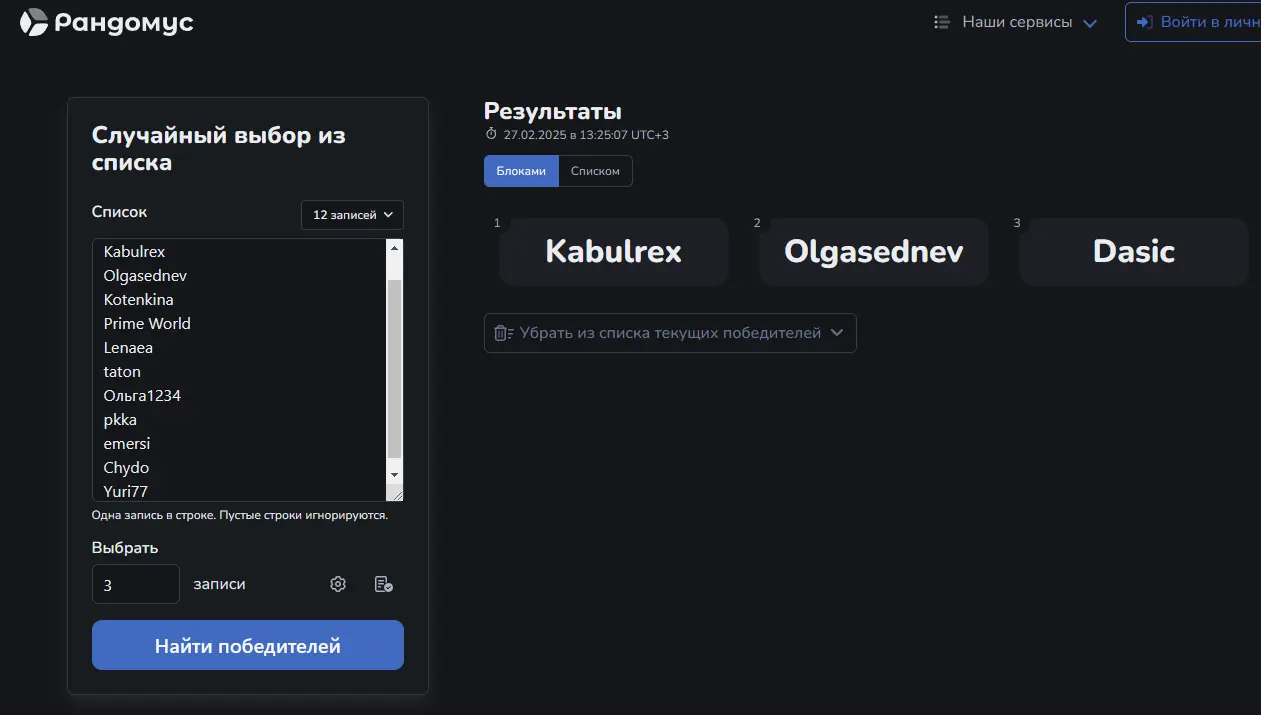Switch results view to Блоками
The height and width of the screenshot is (715, 1261).
point(521,171)
